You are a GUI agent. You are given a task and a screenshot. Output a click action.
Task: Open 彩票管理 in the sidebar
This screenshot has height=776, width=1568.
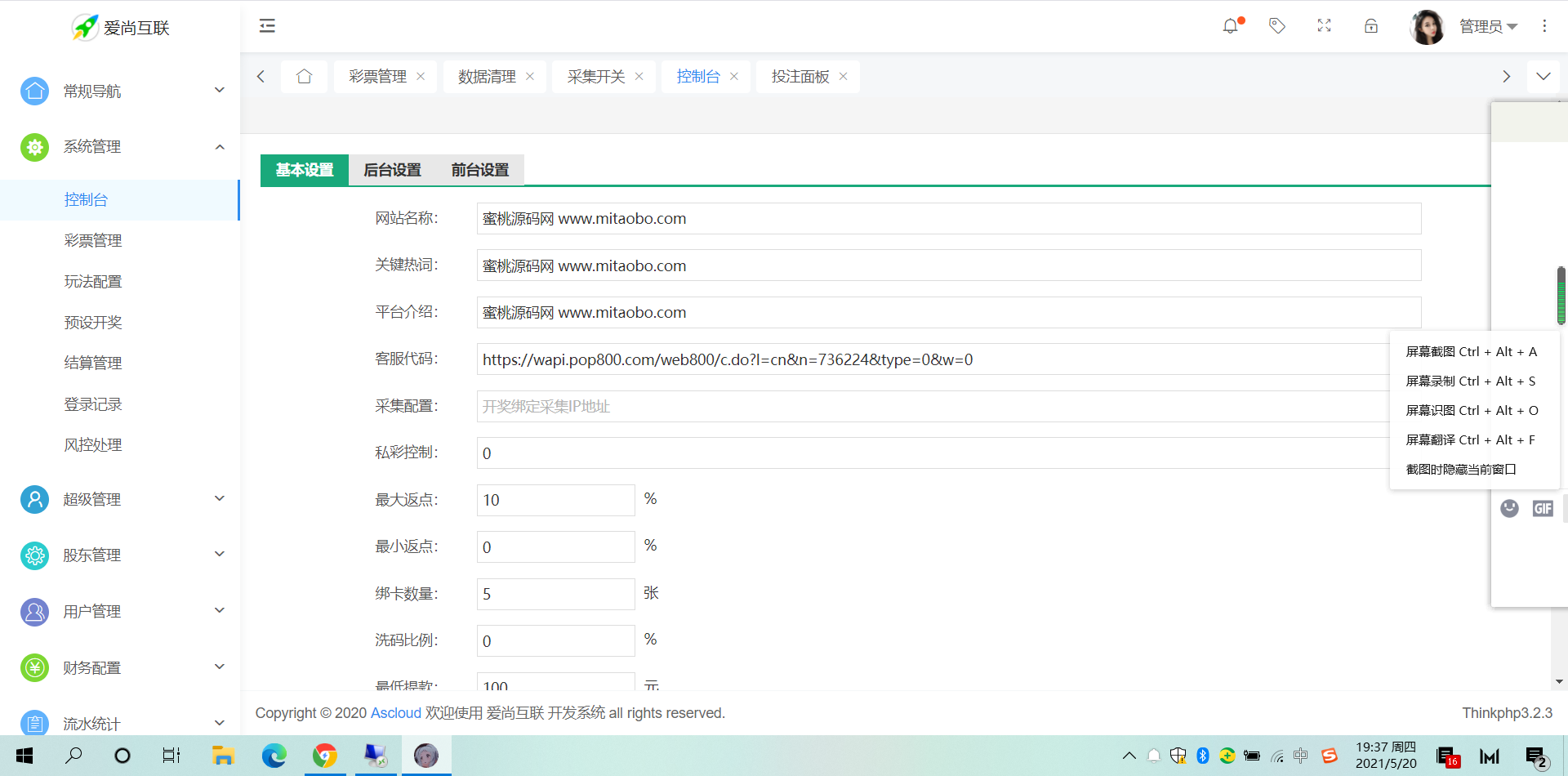click(x=93, y=241)
